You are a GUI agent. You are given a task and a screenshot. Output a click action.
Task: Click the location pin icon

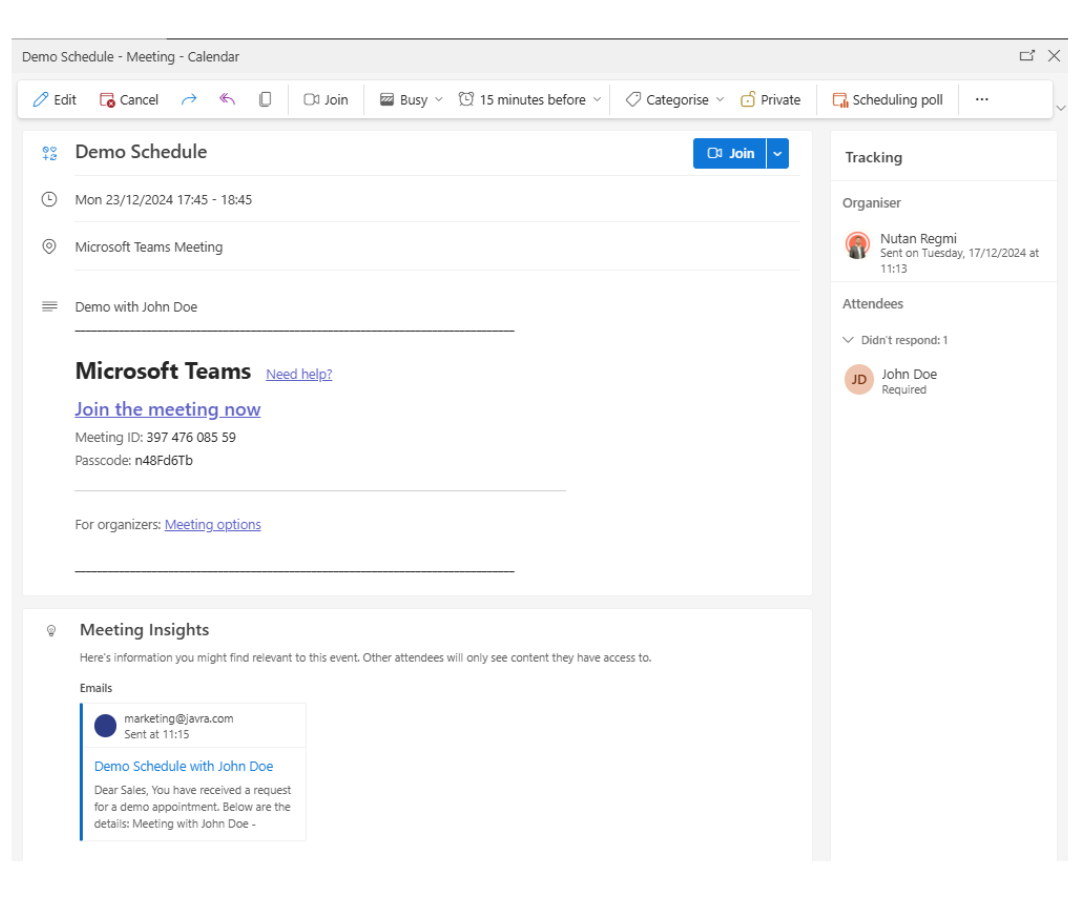pyautogui.click(x=49, y=247)
